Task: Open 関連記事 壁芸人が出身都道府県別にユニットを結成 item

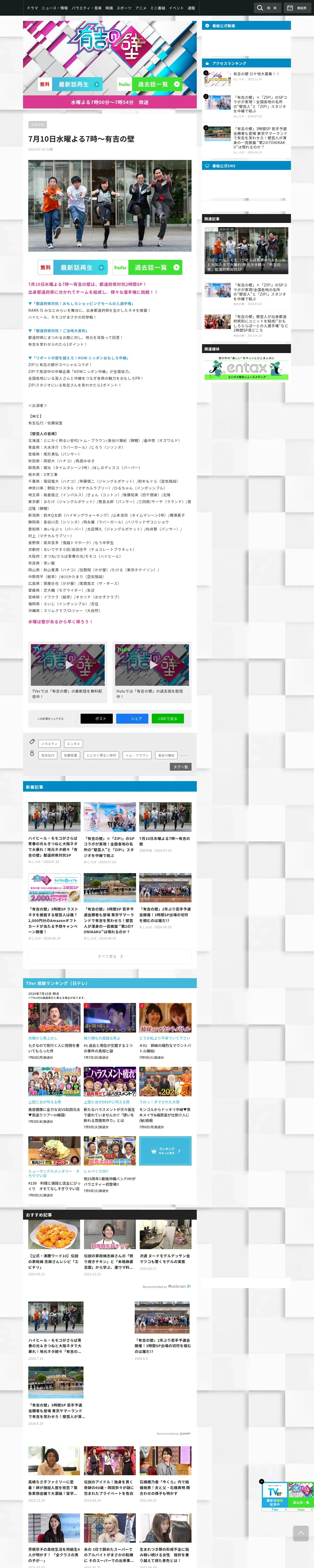Action: click(246, 326)
